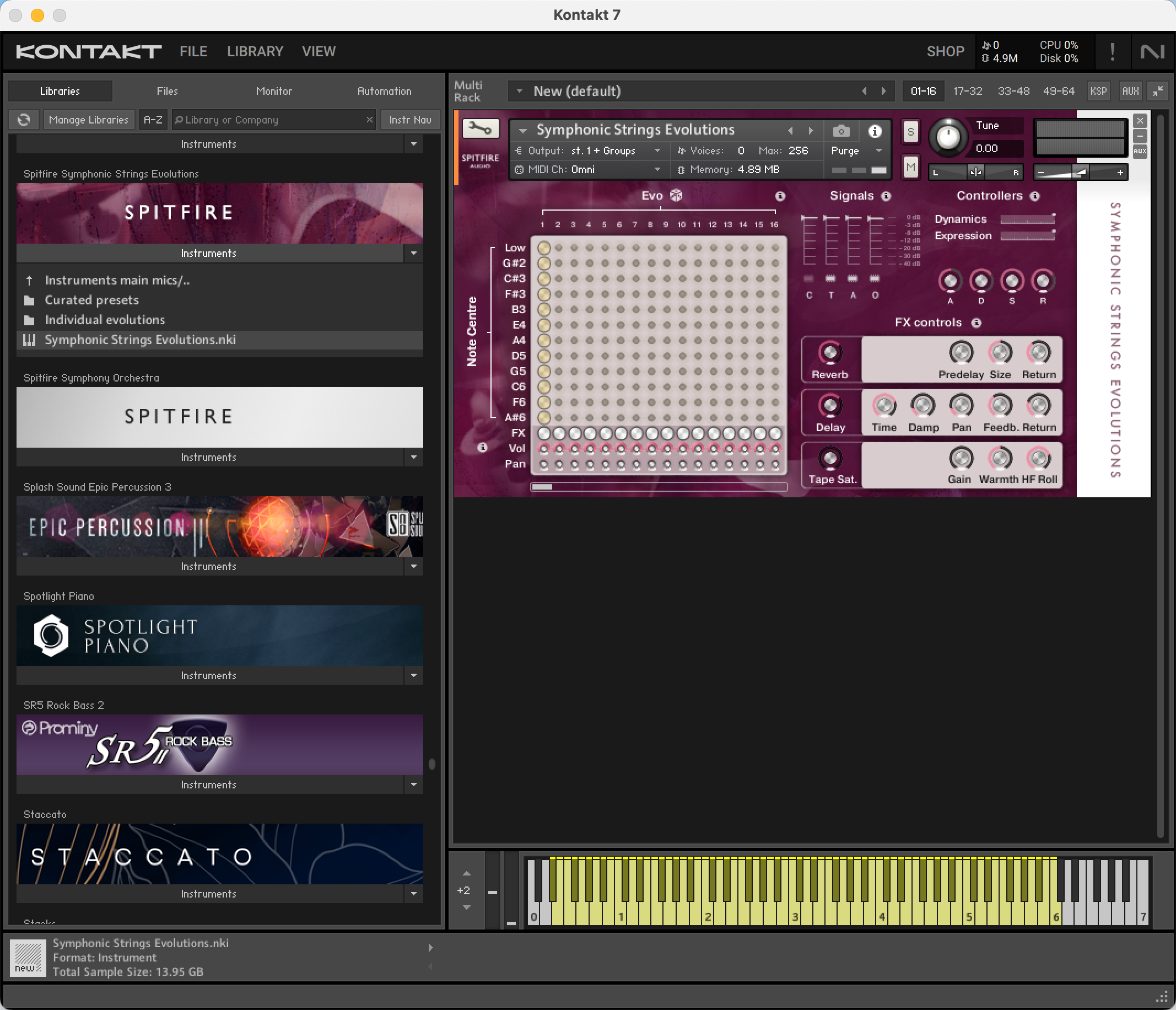This screenshot has width=1176, height=1010.
Task: Open the LIBRARY menu
Action: tap(255, 52)
